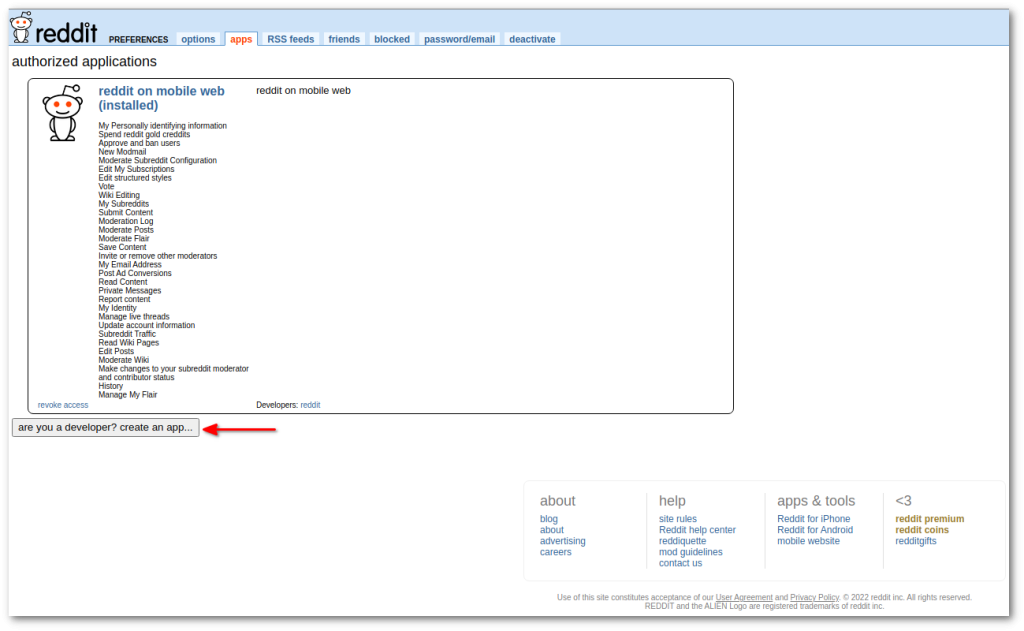Screen dimensions: 1024x631
Task: Open the advertising link under about
Action: click(562, 540)
